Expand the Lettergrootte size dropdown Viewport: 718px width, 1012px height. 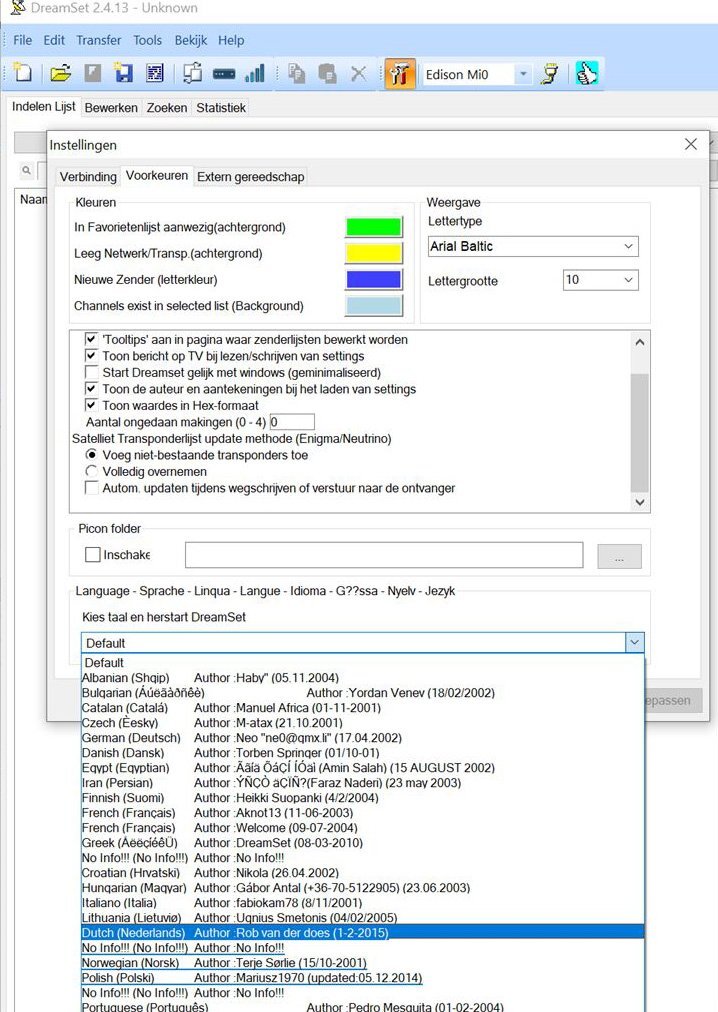tap(600, 280)
